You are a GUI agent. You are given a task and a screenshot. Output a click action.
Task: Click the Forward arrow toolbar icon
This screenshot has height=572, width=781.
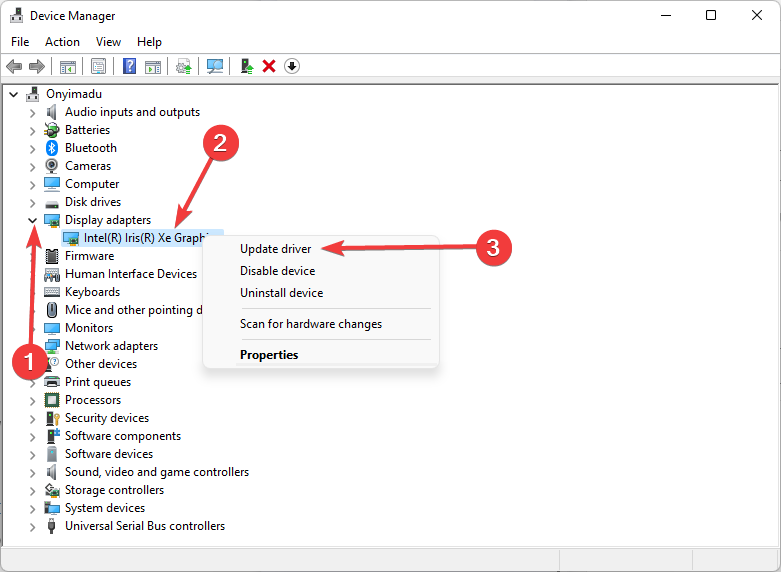pyautogui.click(x=37, y=66)
